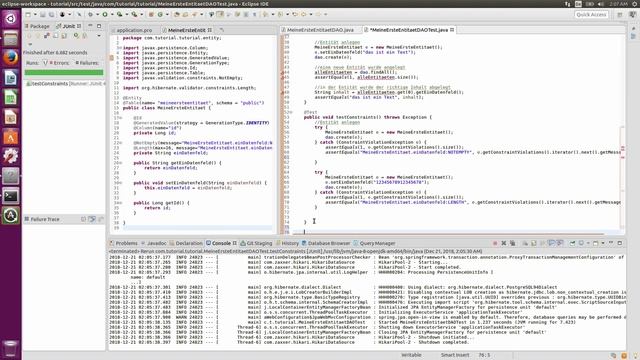Open the Problems view tab
Image resolution: width=640 pixels, height=360 pixels.
[124, 243]
